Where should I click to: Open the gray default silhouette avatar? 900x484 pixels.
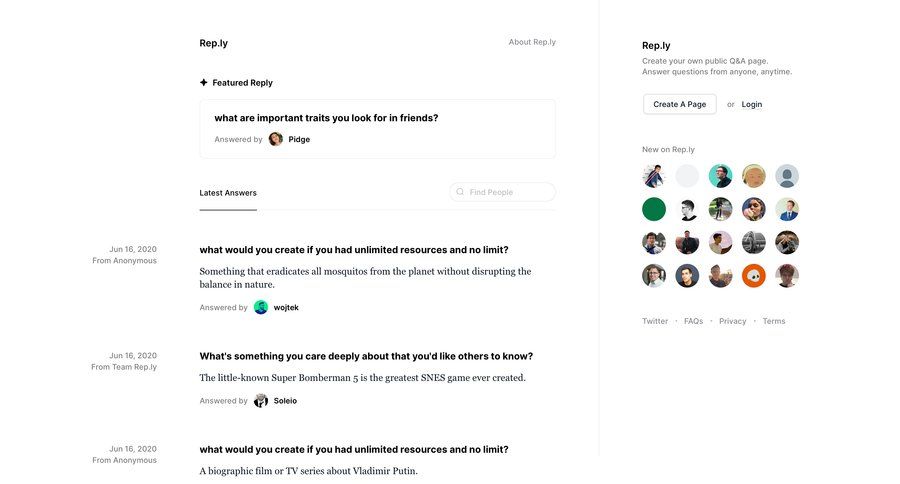pyautogui.click(x=787, y=176)
